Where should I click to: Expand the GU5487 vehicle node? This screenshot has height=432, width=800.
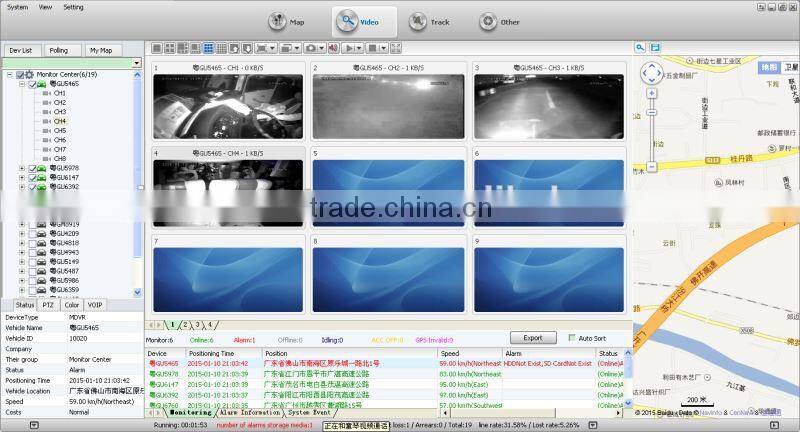click(22, 271)
